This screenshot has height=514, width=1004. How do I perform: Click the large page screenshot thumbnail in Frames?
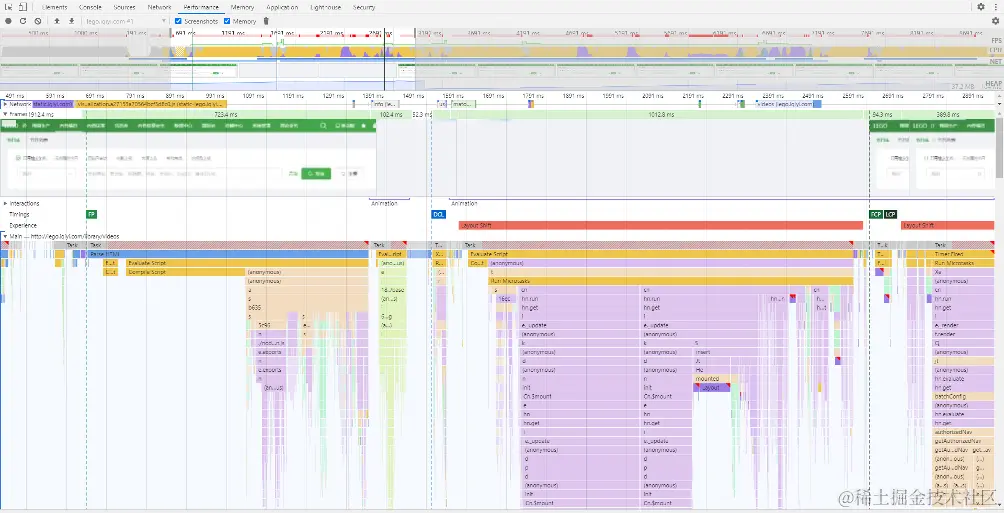pos(188,156)
